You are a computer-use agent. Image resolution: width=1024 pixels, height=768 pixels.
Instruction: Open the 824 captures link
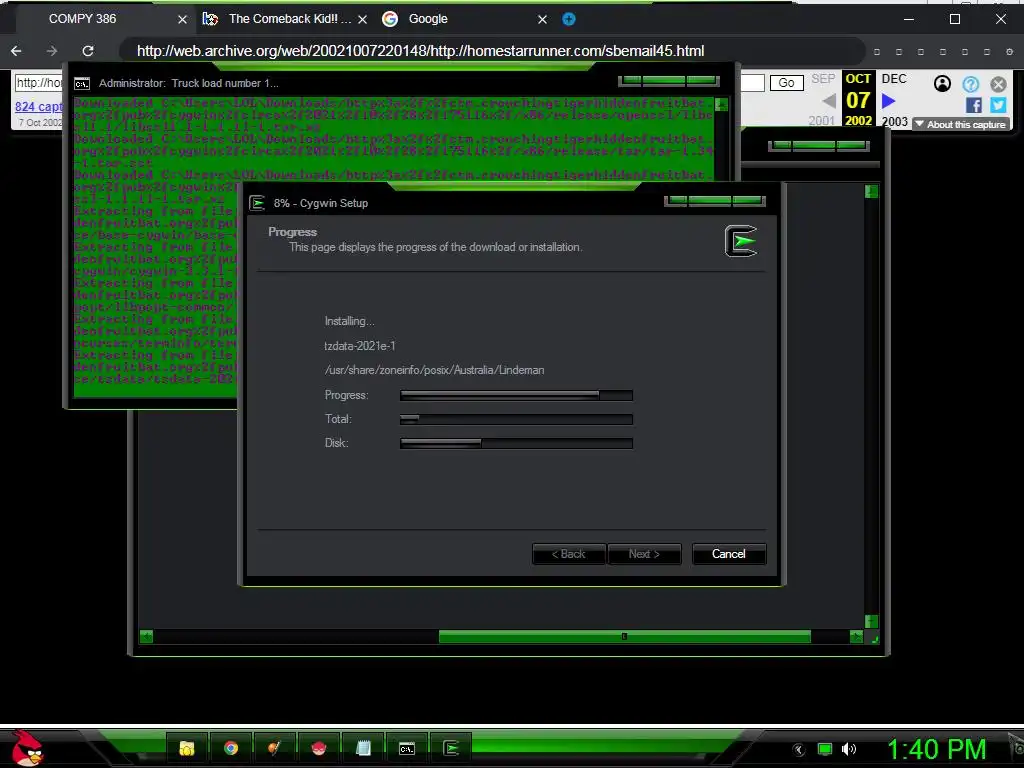click(x=39, y=106)
